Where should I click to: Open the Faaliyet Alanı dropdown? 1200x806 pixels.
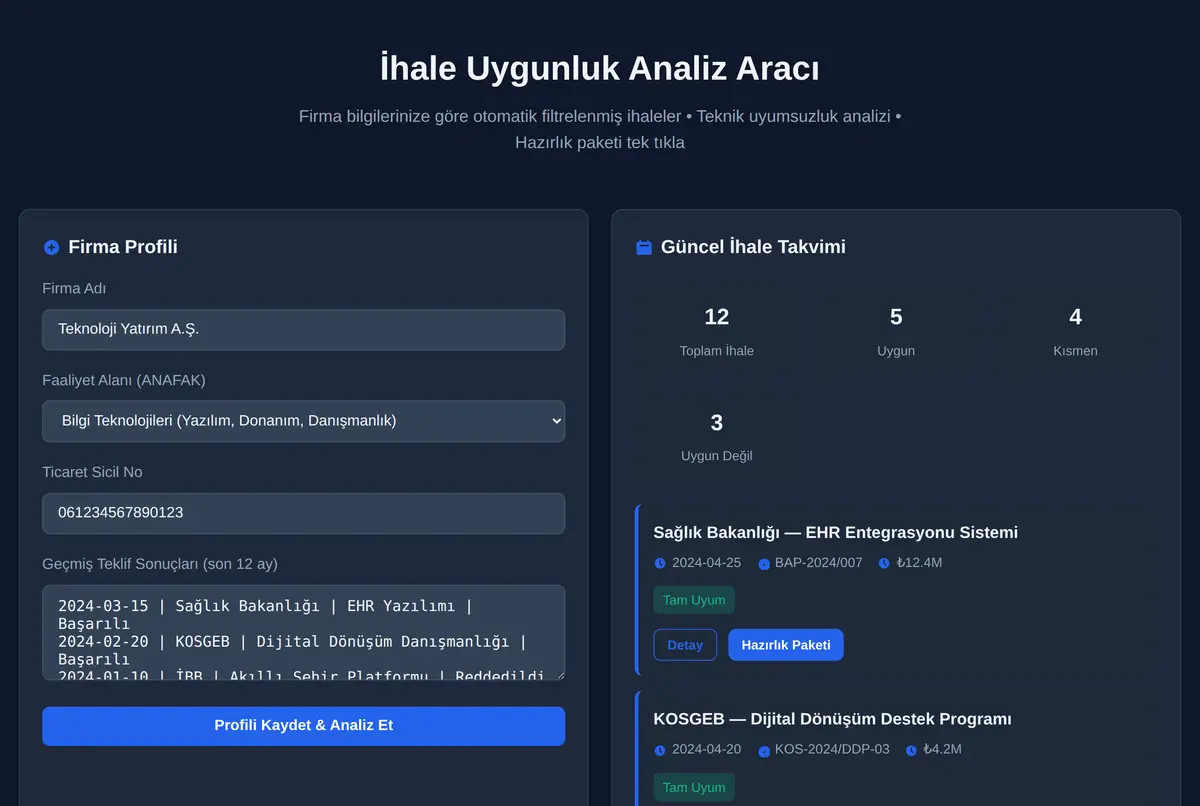coord(303,421)
